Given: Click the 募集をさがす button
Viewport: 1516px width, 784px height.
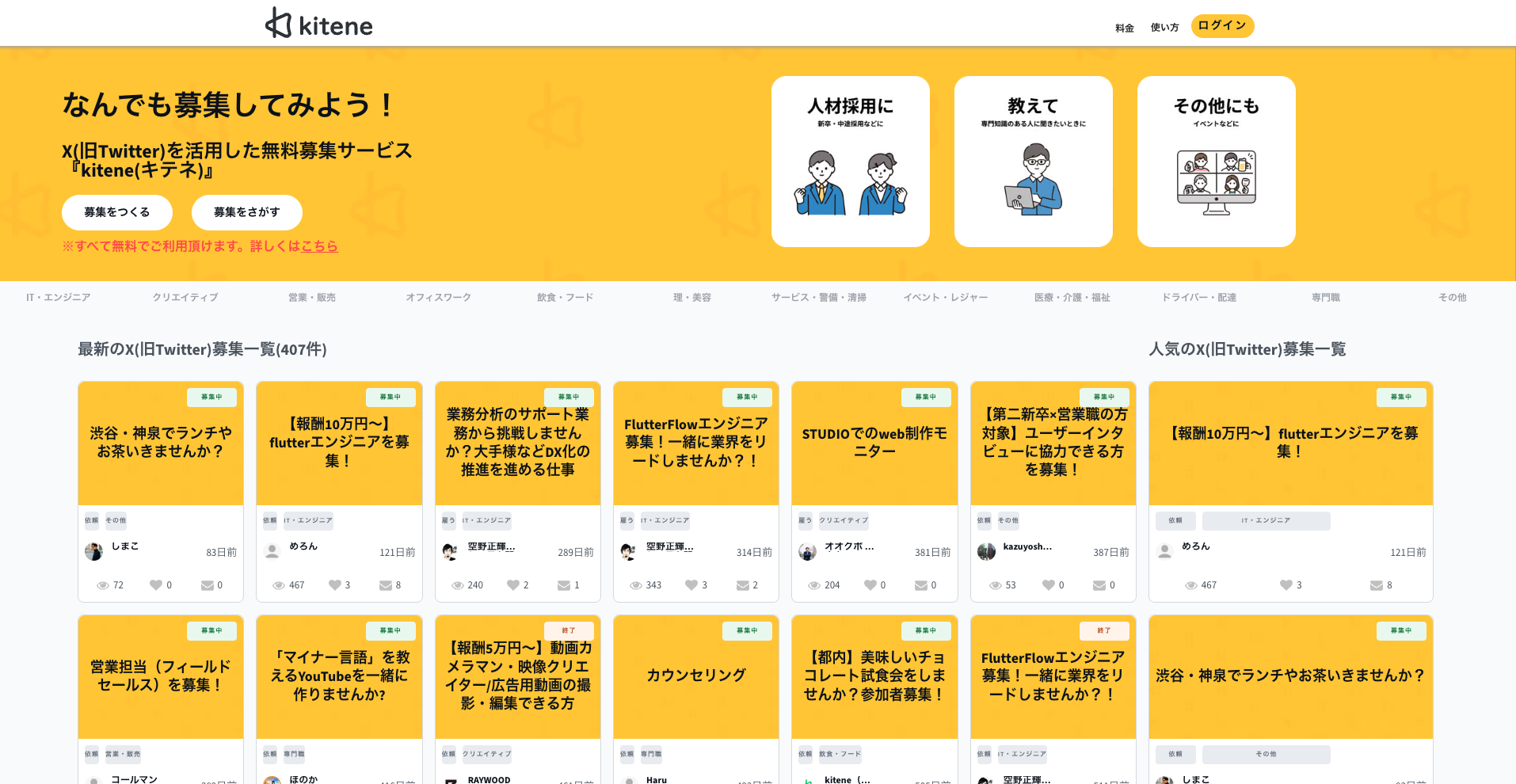Looking at the screenshot, I should (247, 212).
